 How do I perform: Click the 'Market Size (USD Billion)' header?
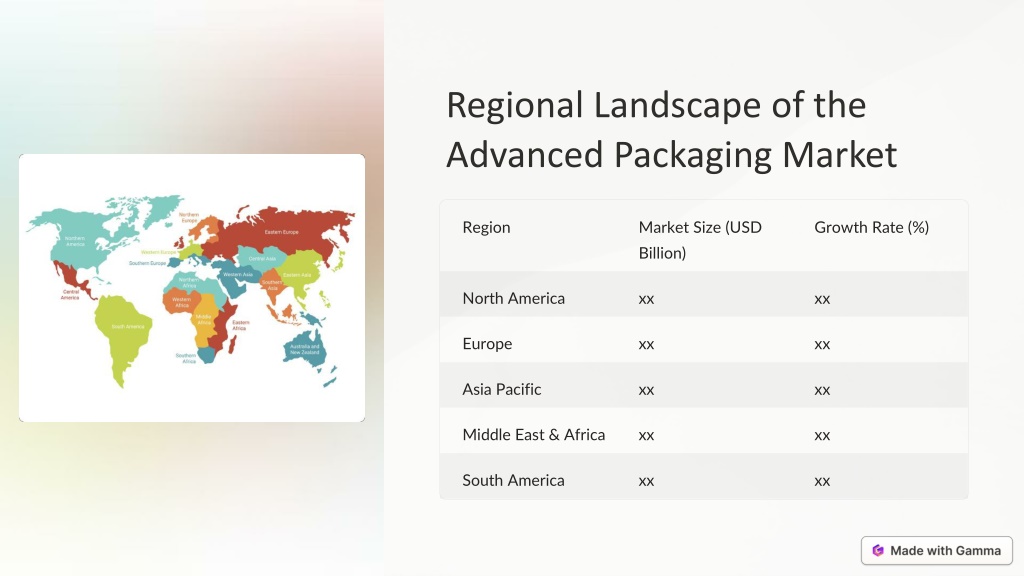pyautogui.click(x=700, y=240)
